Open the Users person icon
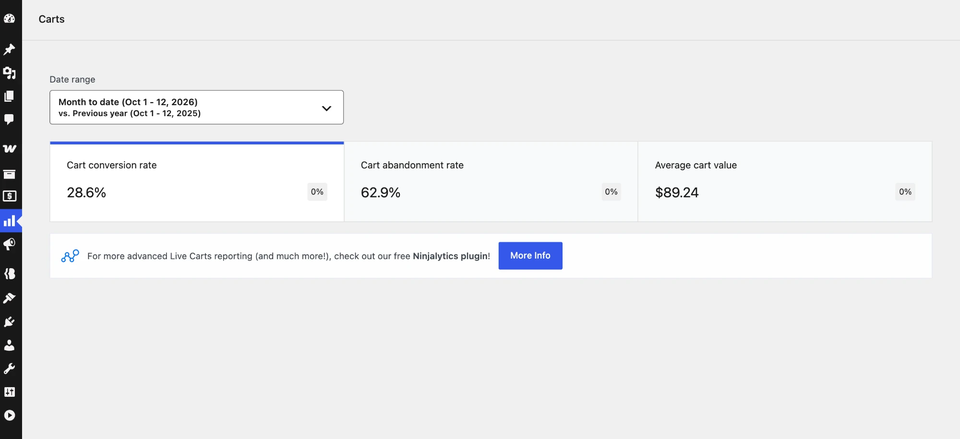The image size is (960, 439). point(9,345)
